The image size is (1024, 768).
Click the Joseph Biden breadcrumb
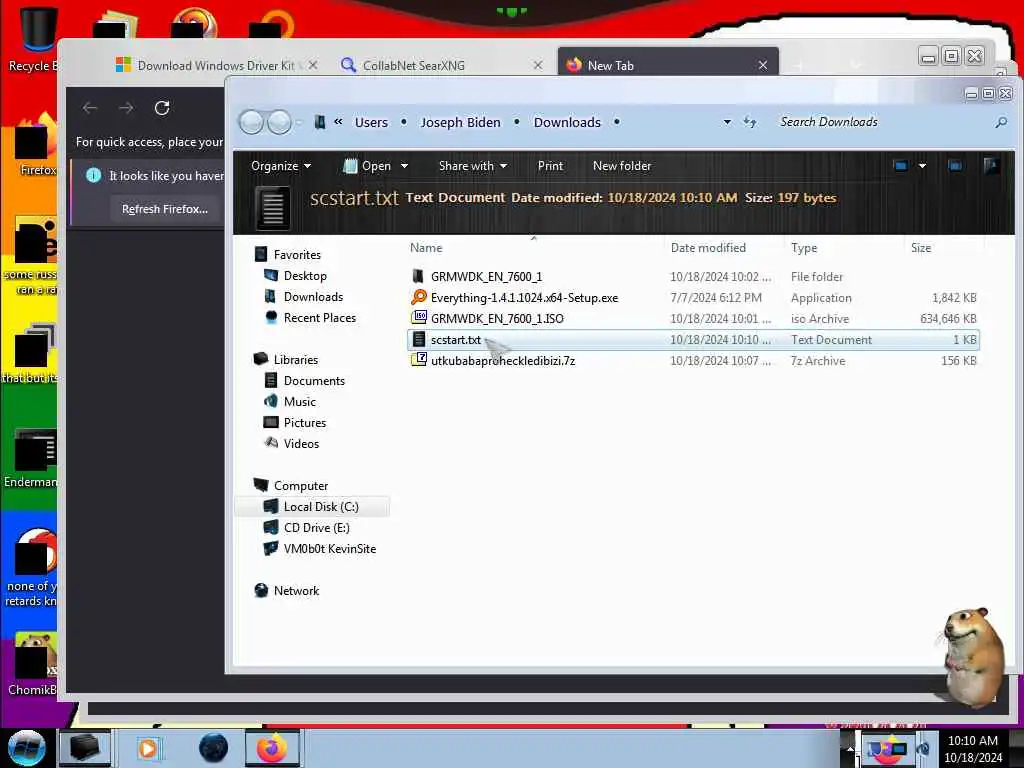(x=460, y=122)
